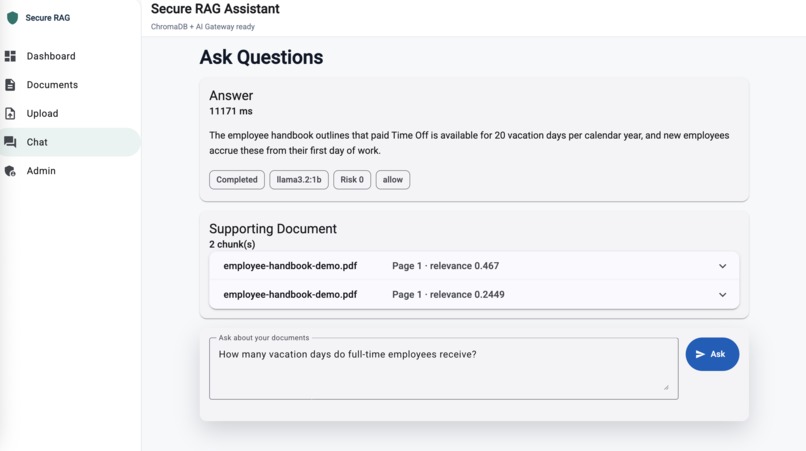Click the Dashboard grid icon
The width and height of the screenshot is (806, 451).
[x=10, y=56]
